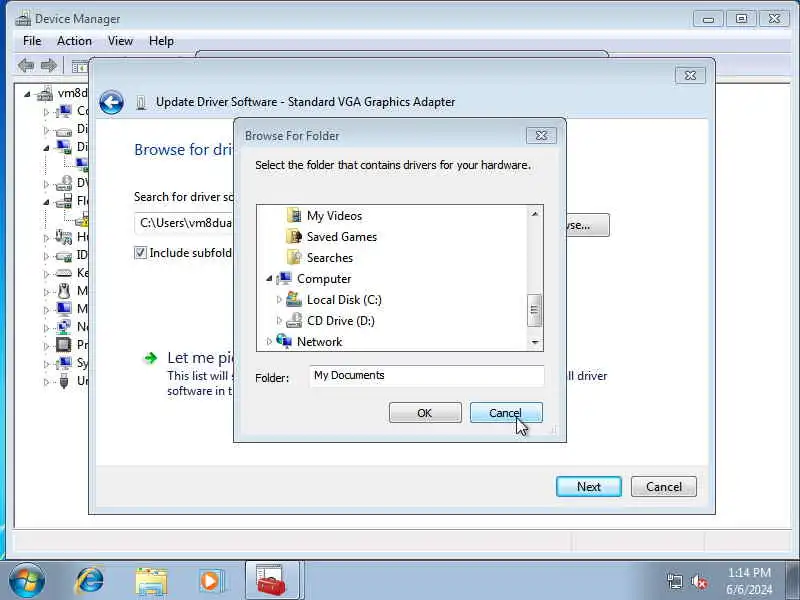
Task: Click the blue back arrow in Update Driver wizard
Action: click(111, 102)
